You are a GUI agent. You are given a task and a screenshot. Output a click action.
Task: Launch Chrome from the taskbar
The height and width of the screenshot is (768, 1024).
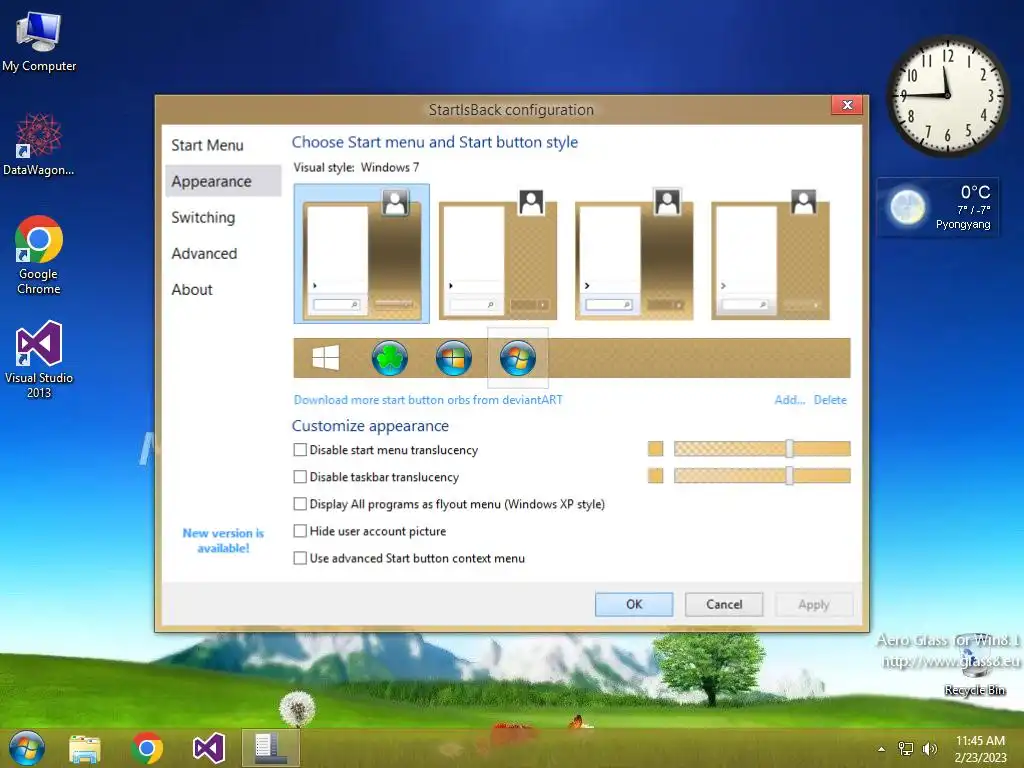pyautogui.click(x=147, y=748)
